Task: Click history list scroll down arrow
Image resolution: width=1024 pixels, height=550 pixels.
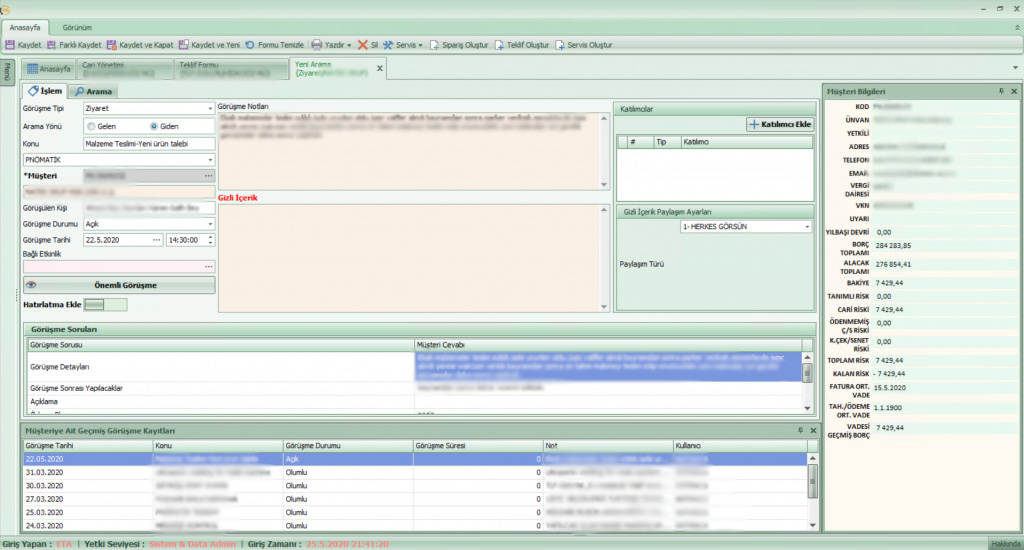Action: click(x=812, y=525)
